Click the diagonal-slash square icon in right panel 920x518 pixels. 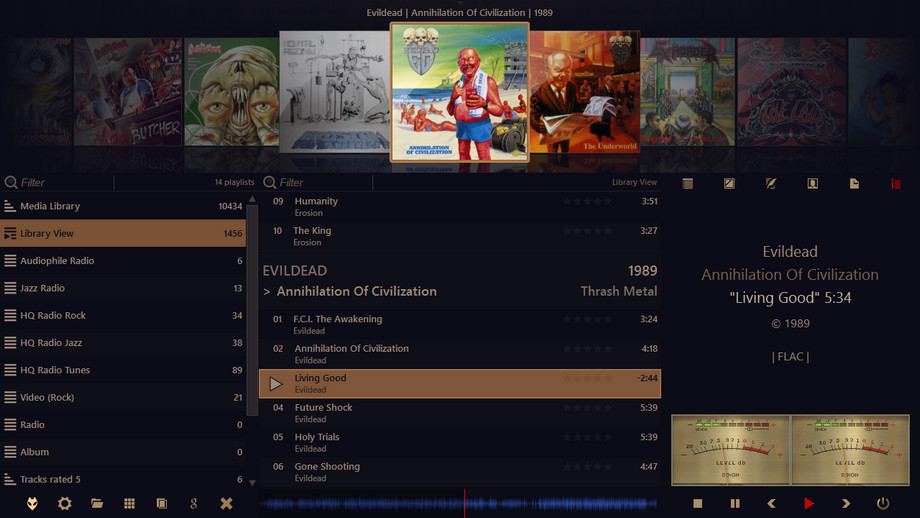(729, 184)
